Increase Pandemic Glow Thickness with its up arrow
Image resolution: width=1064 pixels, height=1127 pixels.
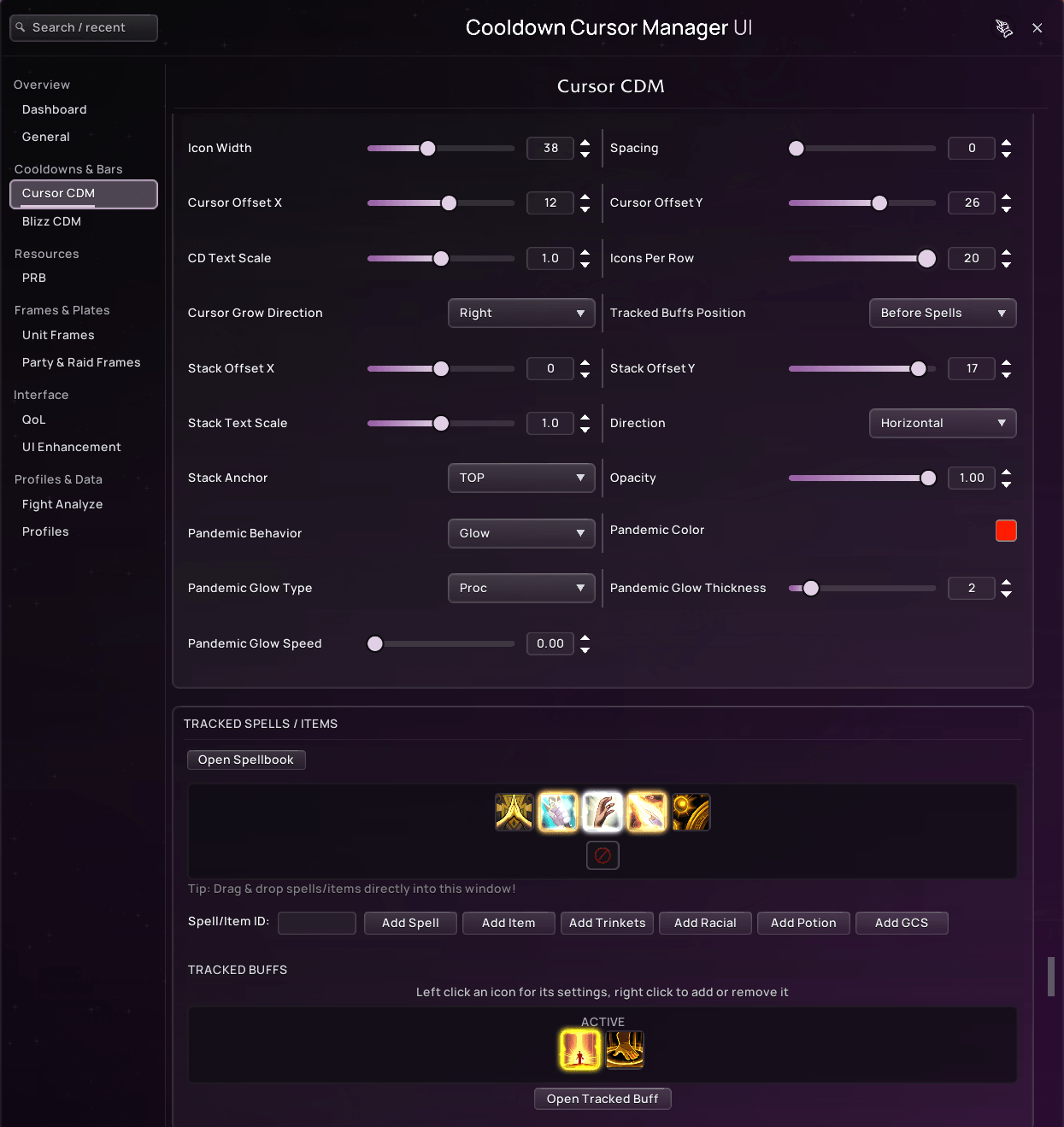pos(1007,583)
